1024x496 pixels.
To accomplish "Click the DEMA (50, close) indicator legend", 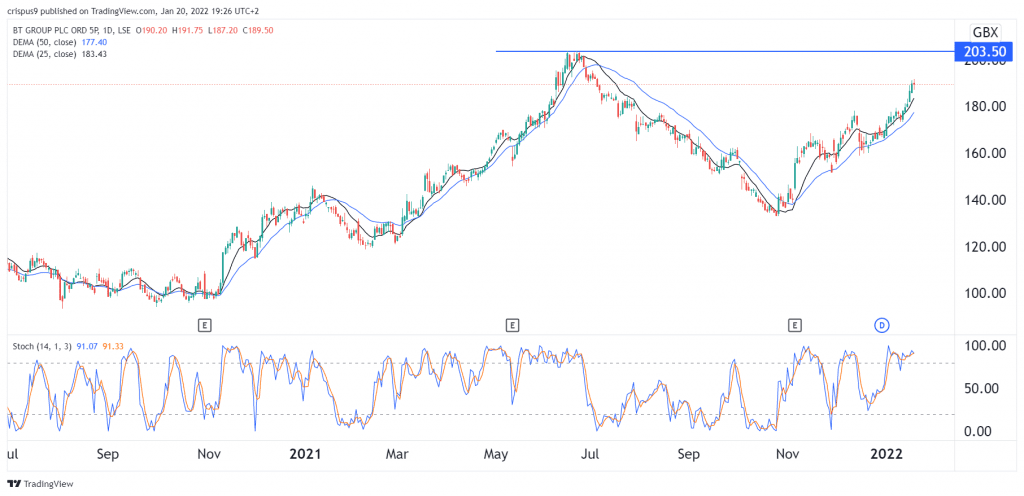I will tap(44, 42).
